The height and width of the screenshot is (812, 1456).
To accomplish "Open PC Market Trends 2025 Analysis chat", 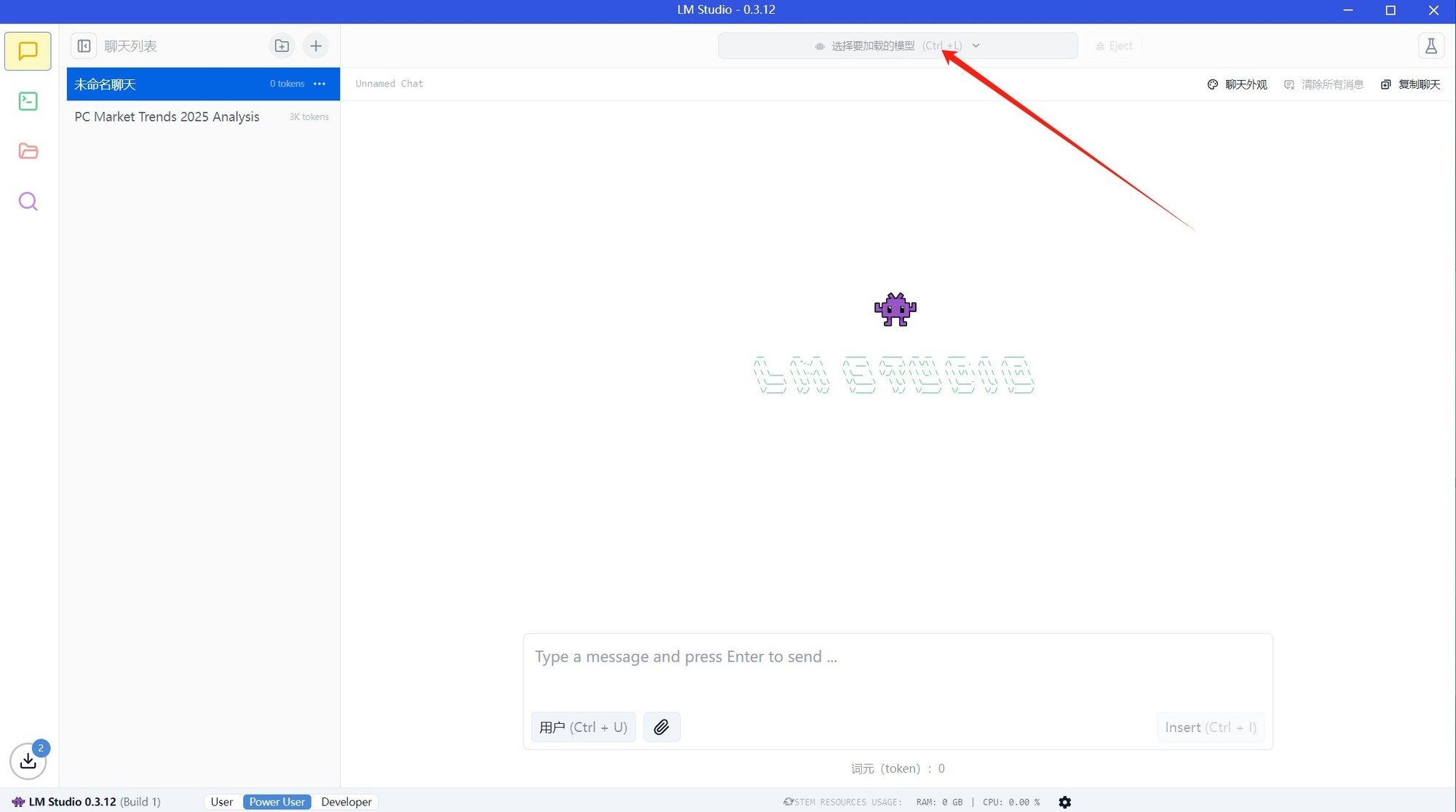I will click(x=167, y=116).
